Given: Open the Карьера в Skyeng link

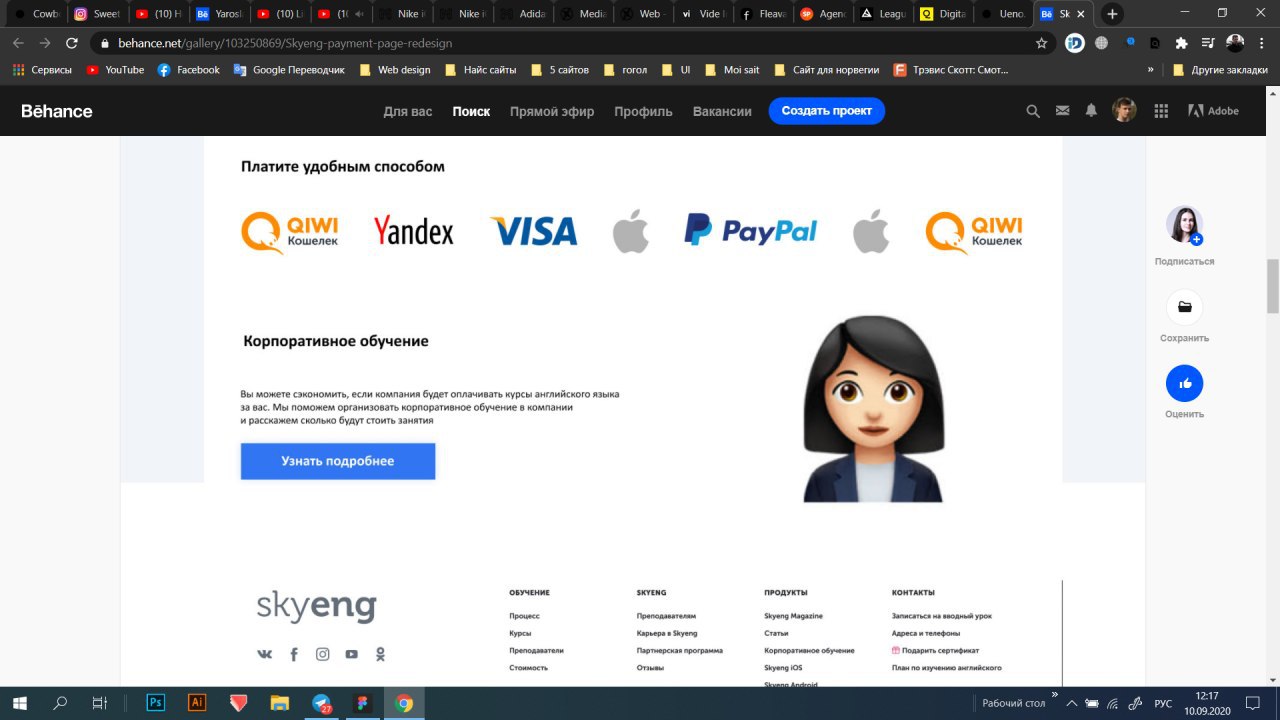Looking at the screenshot, I should [667, 633].
